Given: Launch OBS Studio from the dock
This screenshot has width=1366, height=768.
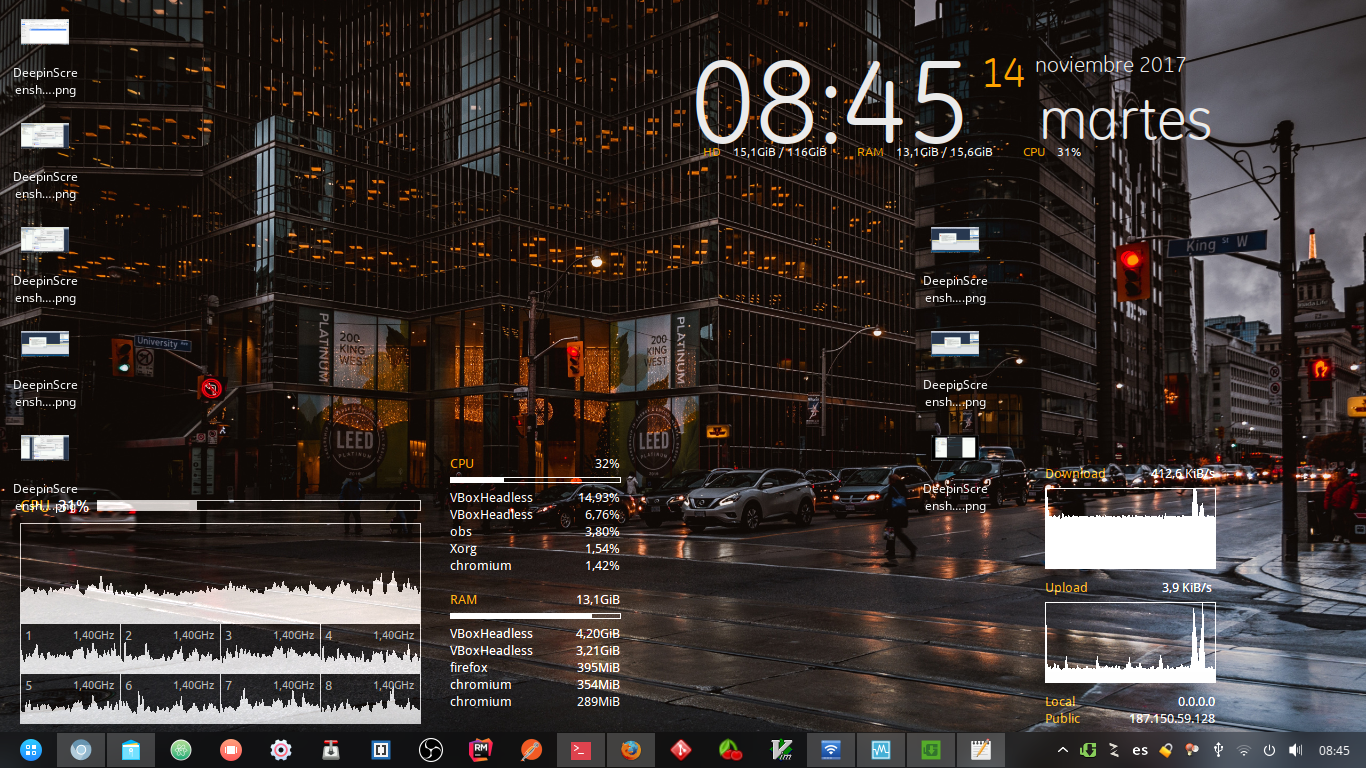Looking at the screenshot, I should 431,750.
